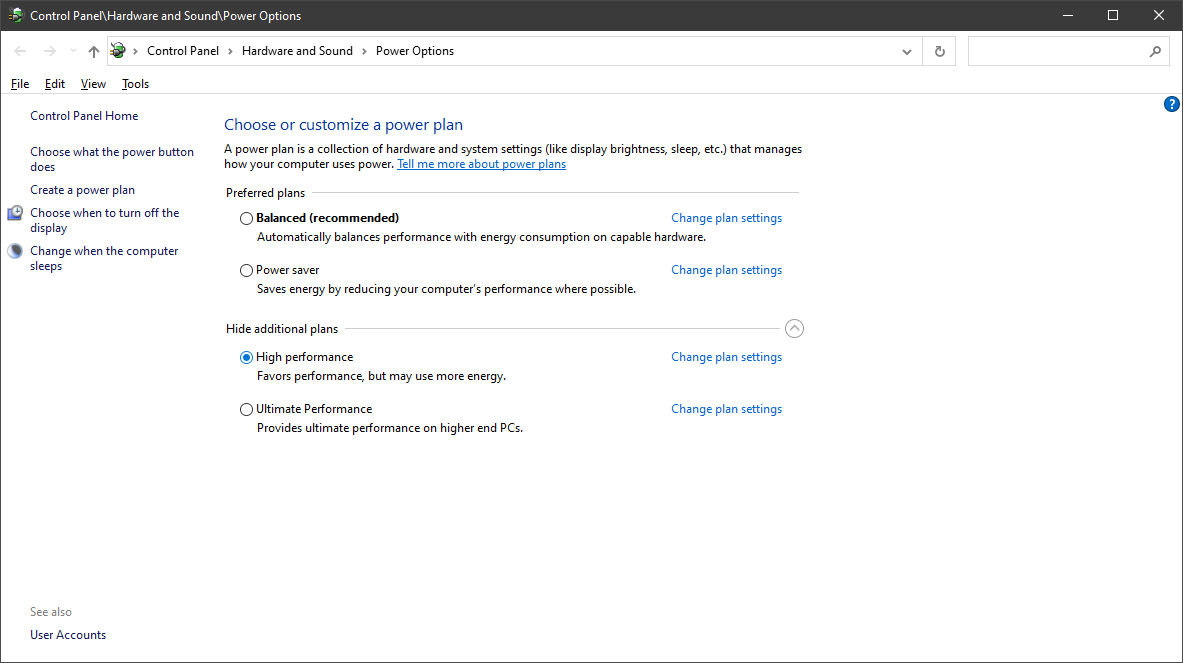Click inside the search input field
The image size is (1183, 663).
1050,50
